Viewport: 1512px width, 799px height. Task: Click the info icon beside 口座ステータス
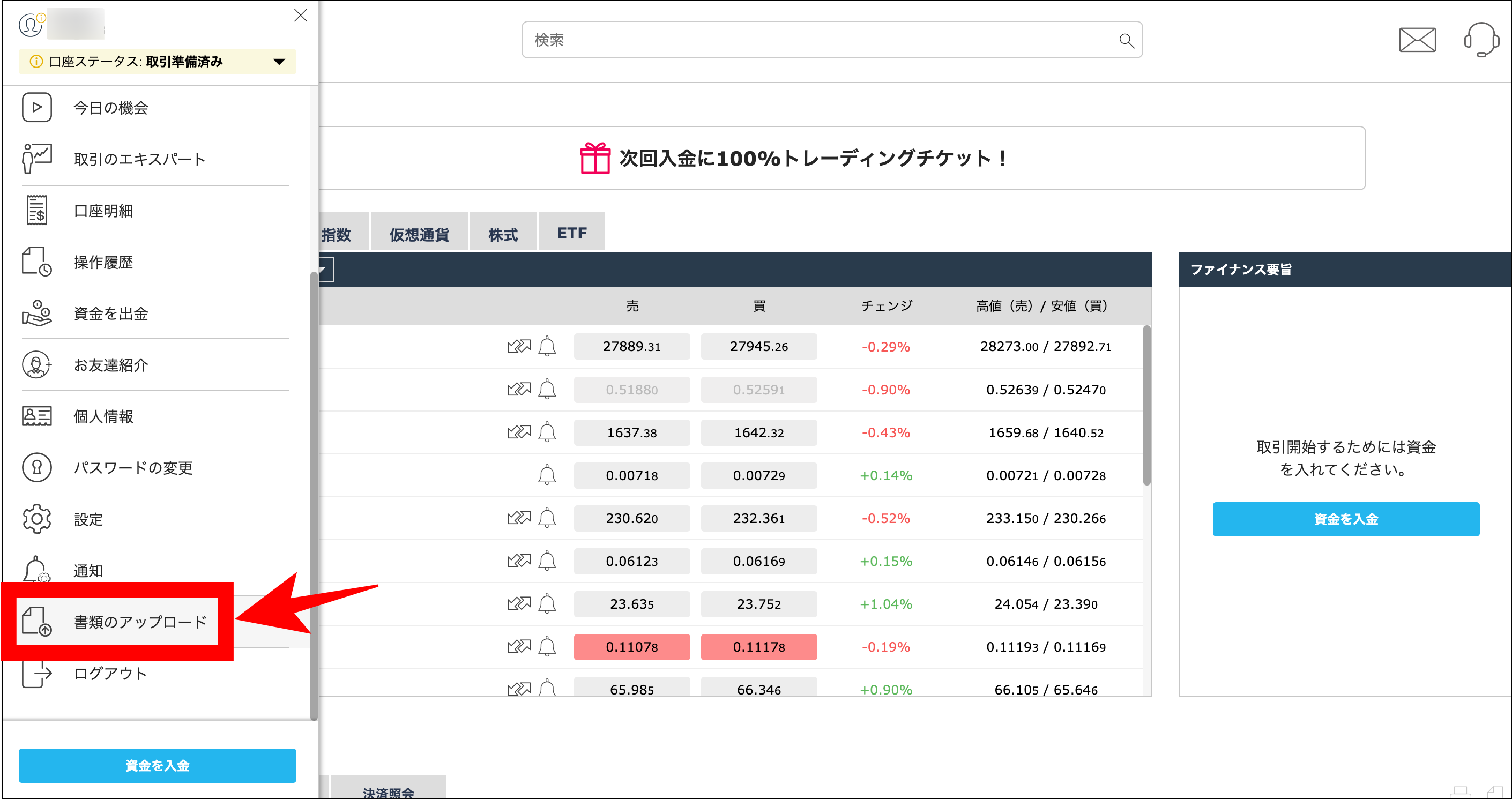coord(36,61)
